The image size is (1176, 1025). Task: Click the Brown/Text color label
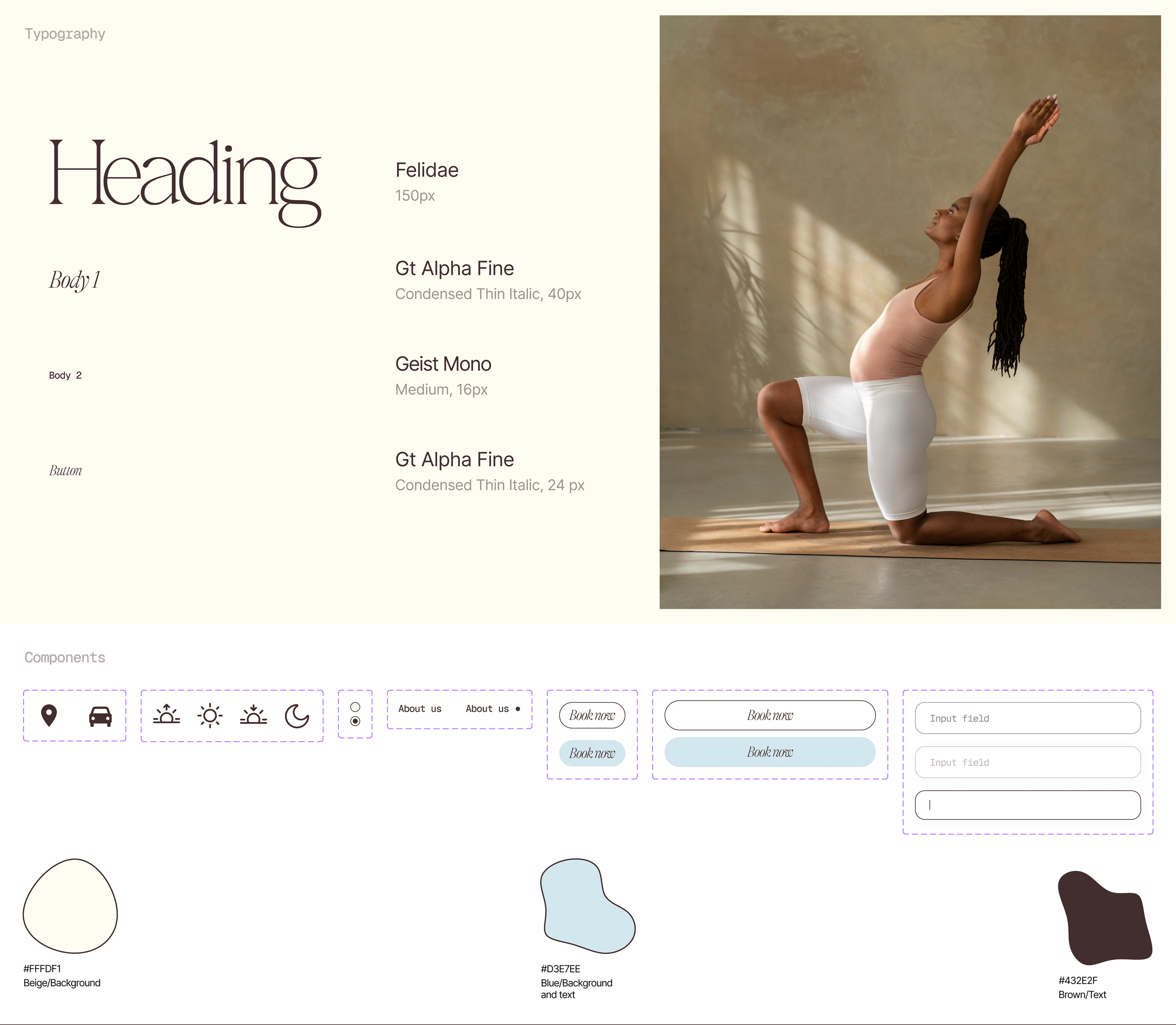pos(1082,995)
